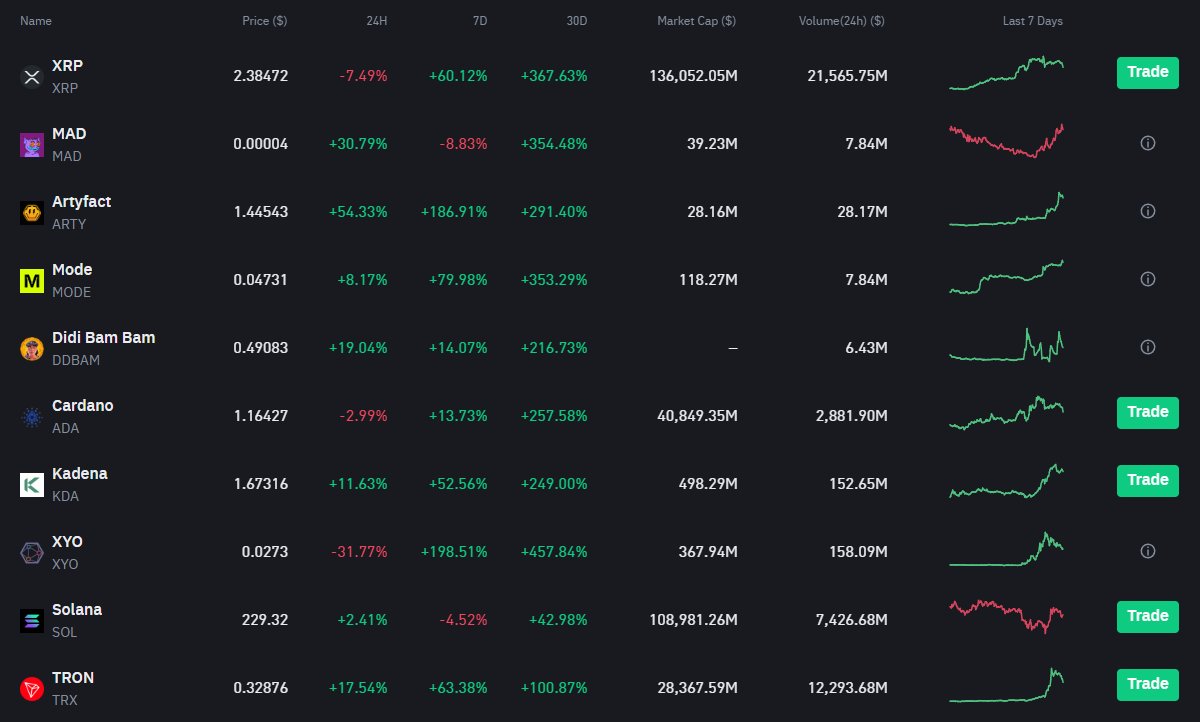Screen dimensions: 1200x722
Task: Open the Solana coin name link
Action: point(77,609)
